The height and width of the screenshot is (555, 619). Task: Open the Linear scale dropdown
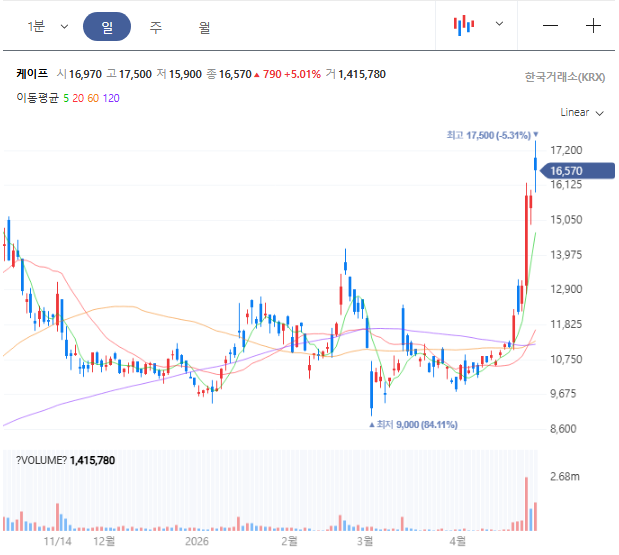(x=581, y=112)
